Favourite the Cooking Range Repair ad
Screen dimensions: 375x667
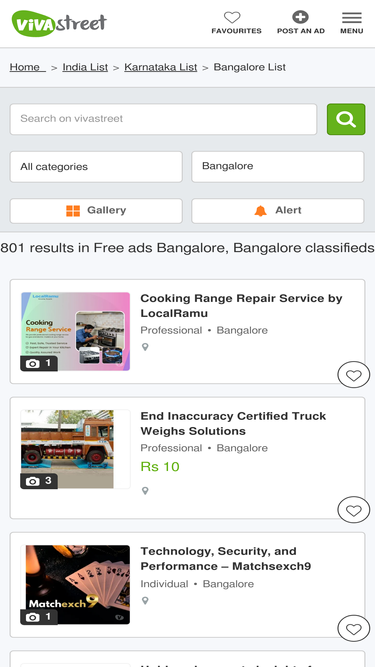point(353,375)
